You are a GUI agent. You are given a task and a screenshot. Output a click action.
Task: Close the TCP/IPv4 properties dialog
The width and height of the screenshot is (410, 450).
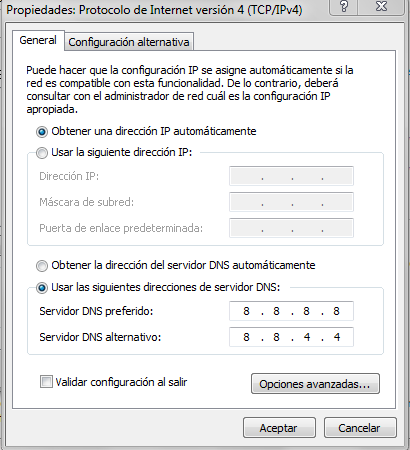[x=381, y=7]
